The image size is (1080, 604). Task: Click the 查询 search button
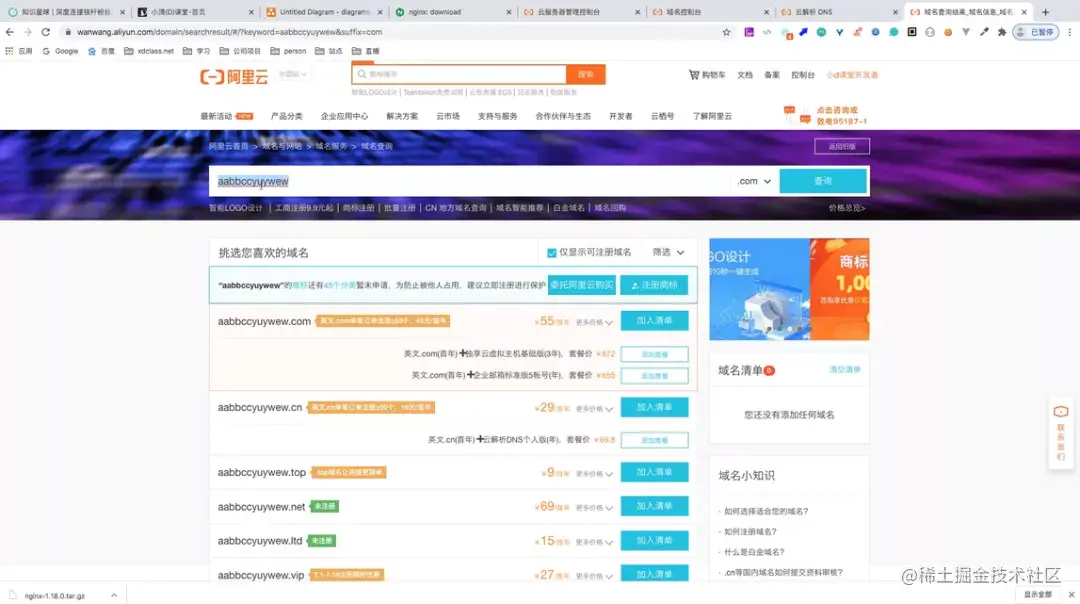pos(822,181)
